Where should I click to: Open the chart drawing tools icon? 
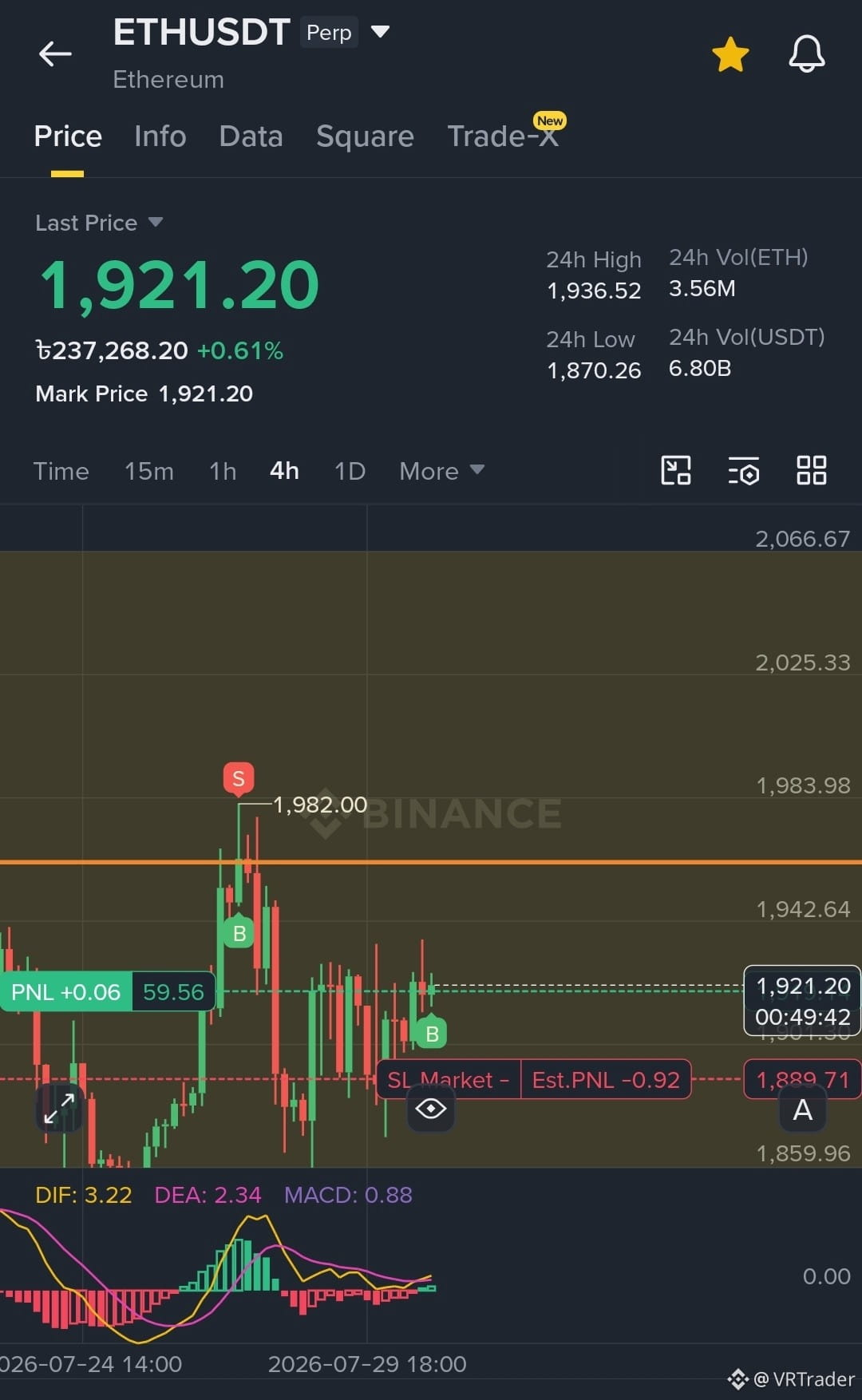(x=676, y=470)
